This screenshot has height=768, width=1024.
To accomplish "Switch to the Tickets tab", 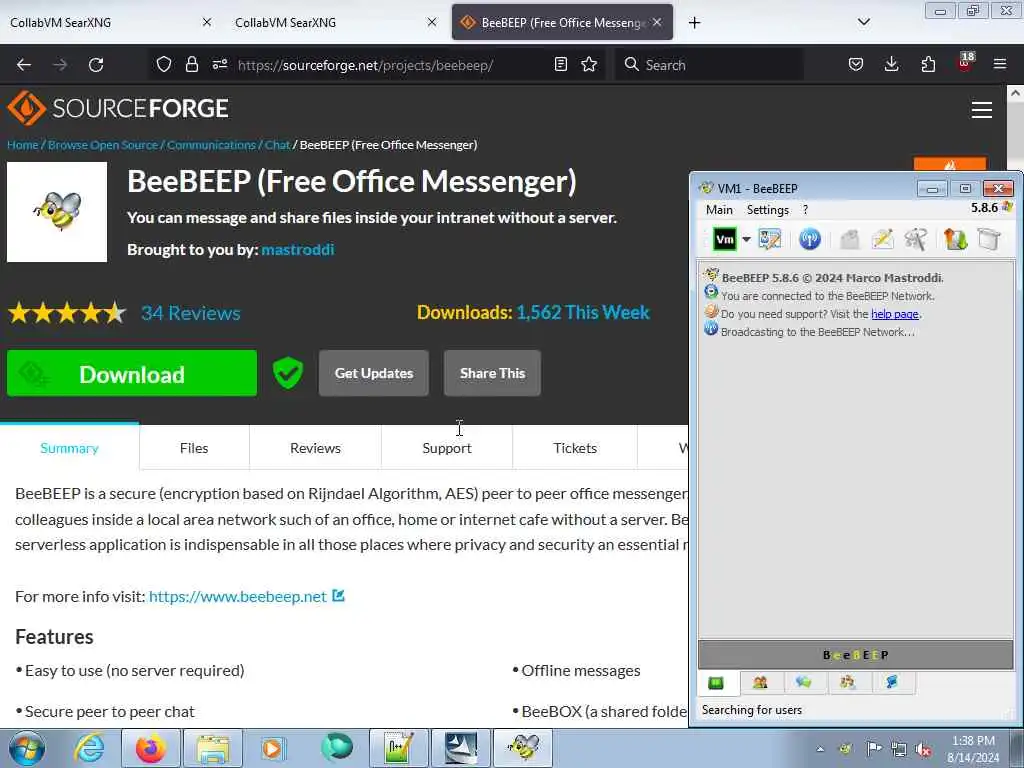I will point(575,448).
